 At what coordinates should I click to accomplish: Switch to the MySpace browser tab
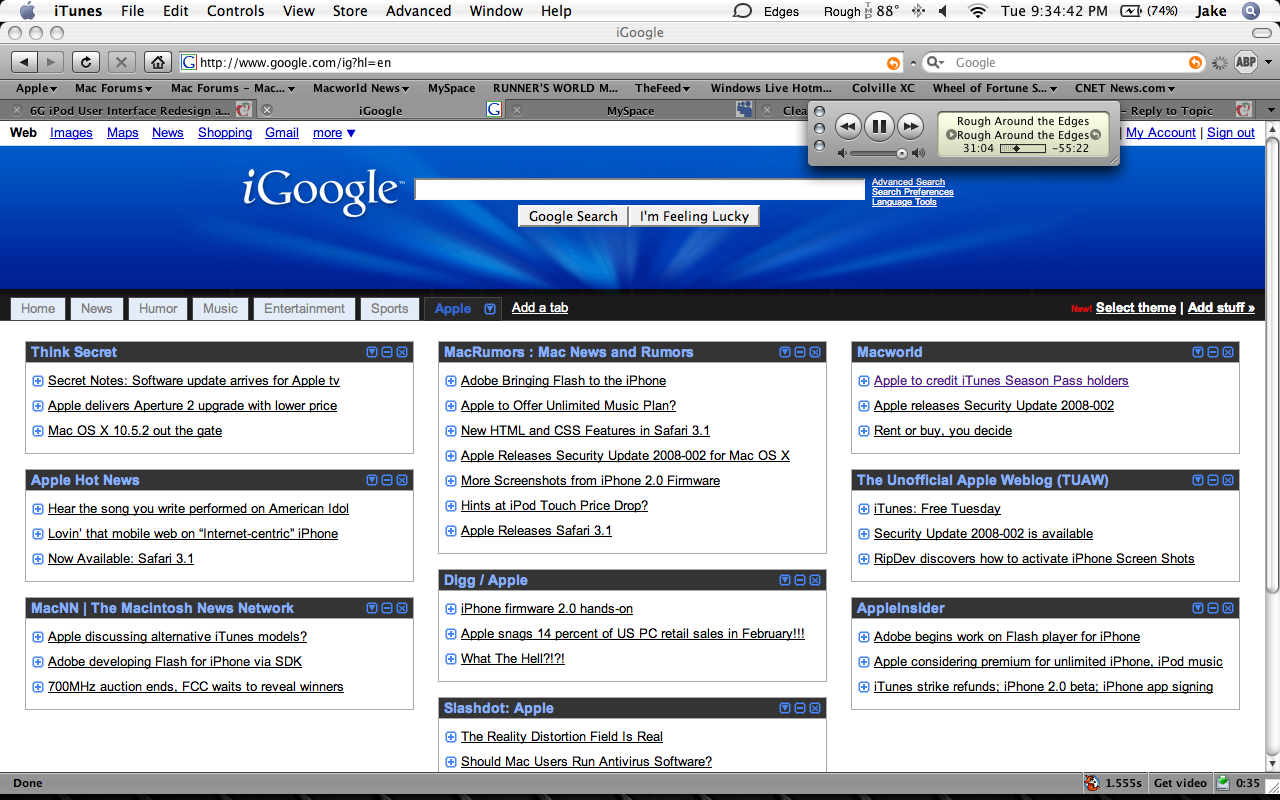tap(631, 110)
